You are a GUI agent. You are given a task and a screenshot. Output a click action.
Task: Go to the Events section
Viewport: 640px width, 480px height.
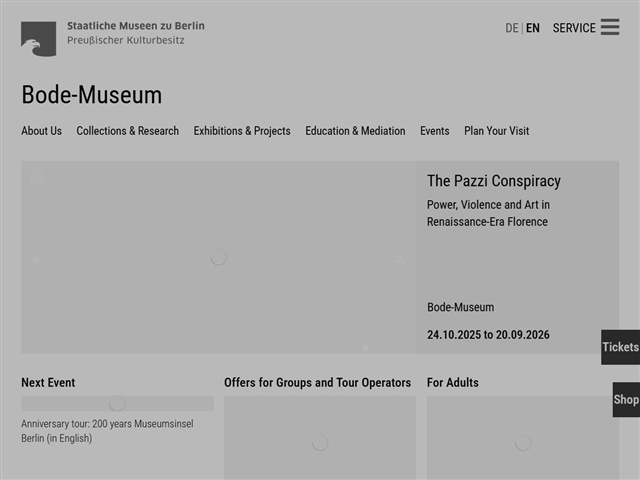coord(434,131)
